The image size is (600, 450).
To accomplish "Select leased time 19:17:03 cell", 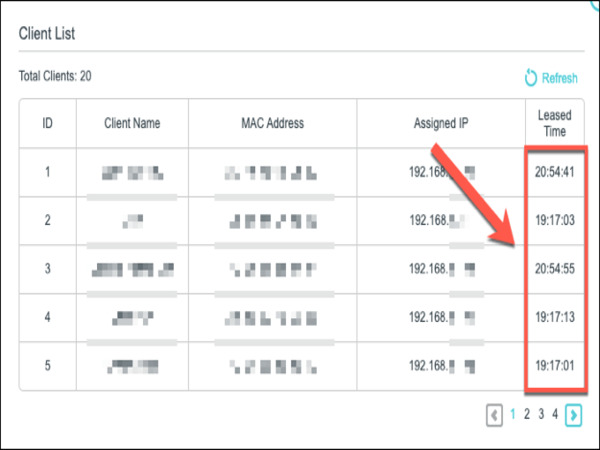I will [554, 221].
